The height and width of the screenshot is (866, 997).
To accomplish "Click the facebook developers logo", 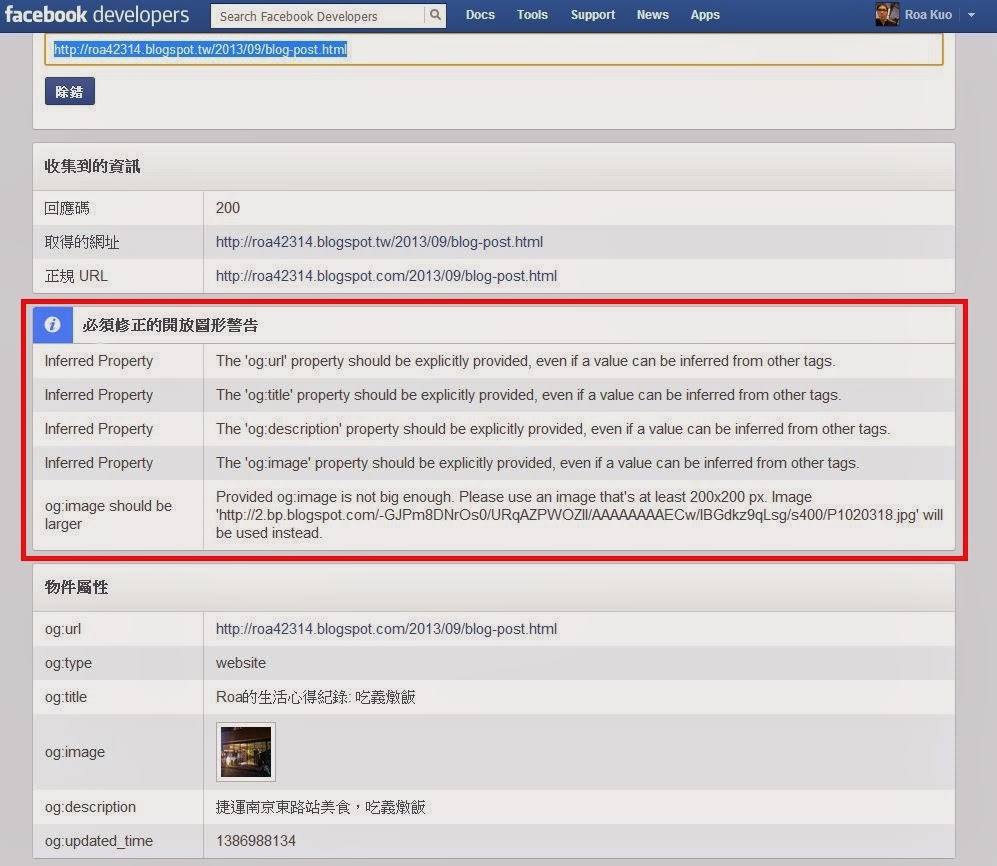I will point(97,15).
